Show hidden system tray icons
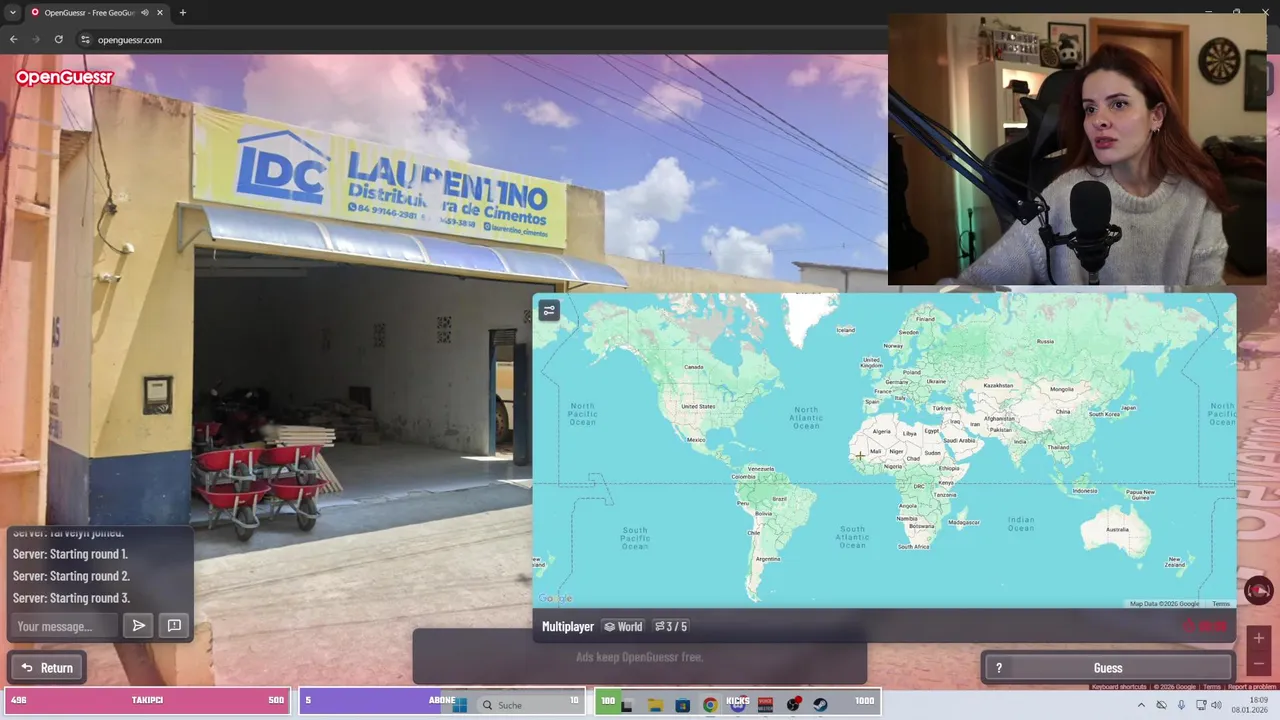 coord(1141,705)
